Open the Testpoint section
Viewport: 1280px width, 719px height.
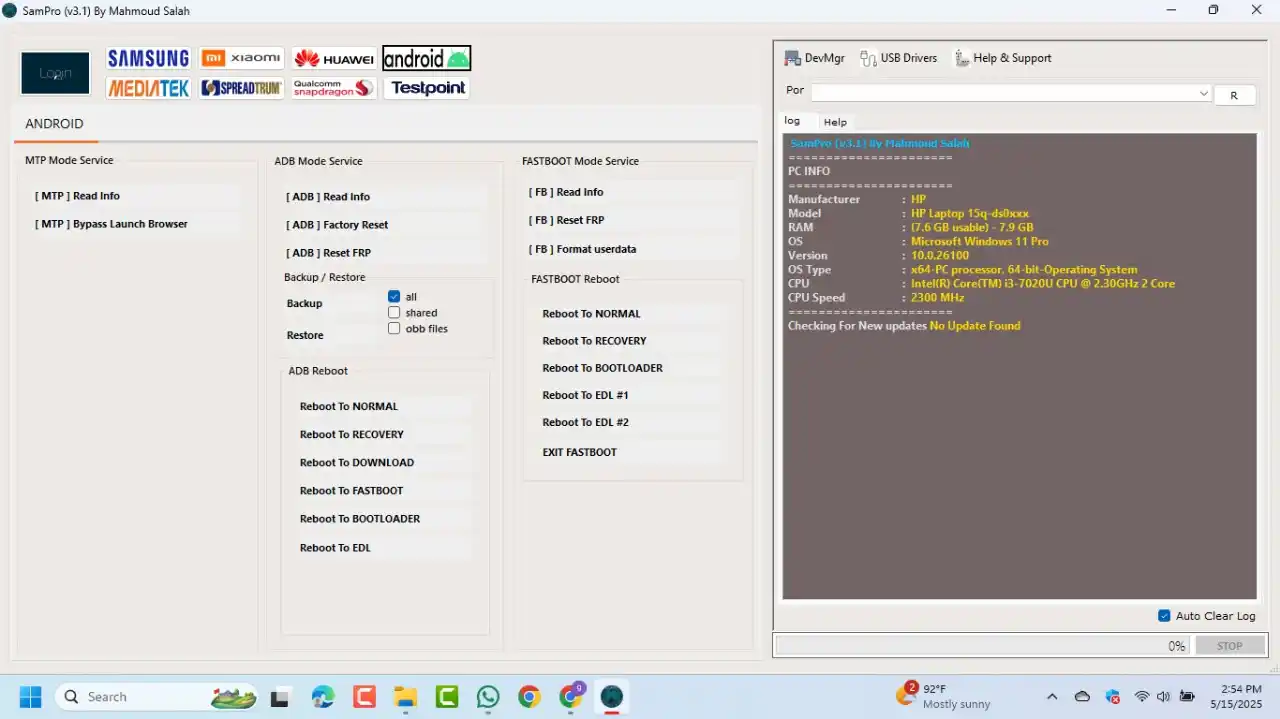pos(427,88)
